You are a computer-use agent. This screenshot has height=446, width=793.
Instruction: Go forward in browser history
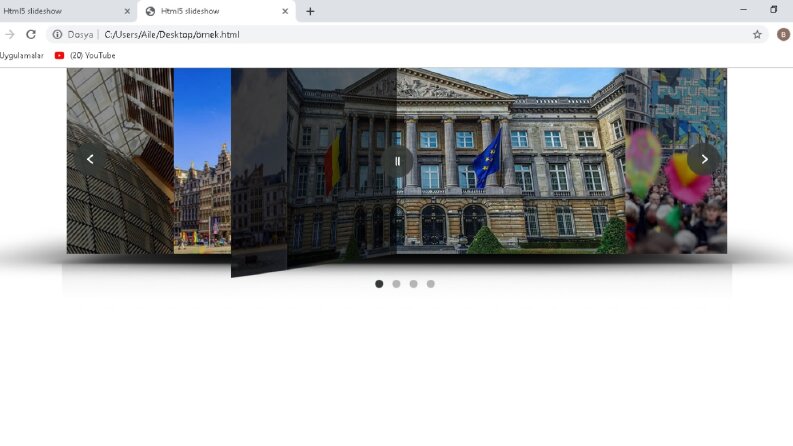[x=9, y=34]
